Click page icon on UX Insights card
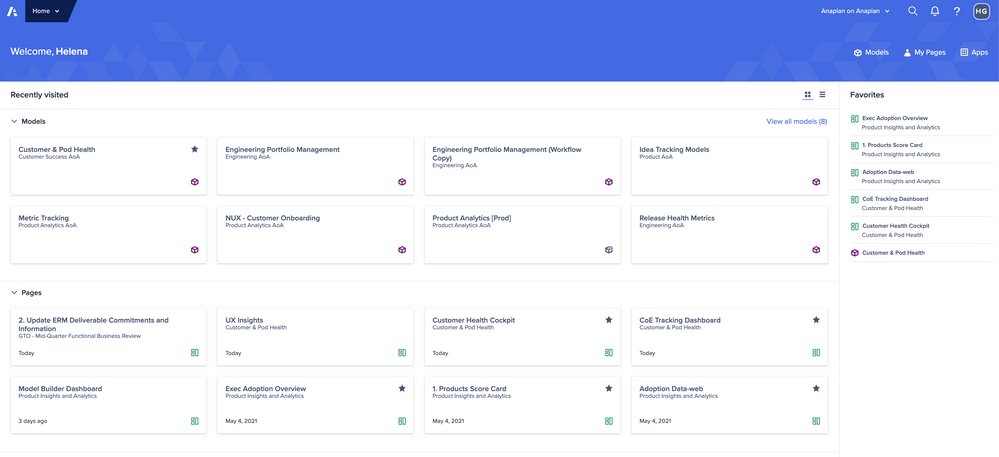Image resolution: width=999 pixels, height=457 pixels. [x=402, y=352]
